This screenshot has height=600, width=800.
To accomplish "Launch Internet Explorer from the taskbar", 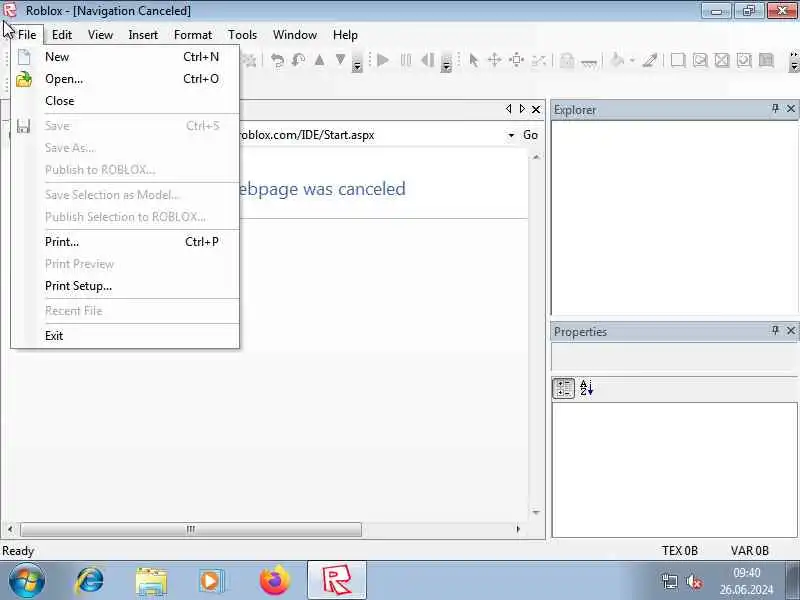I will click(x=90, y=581).
